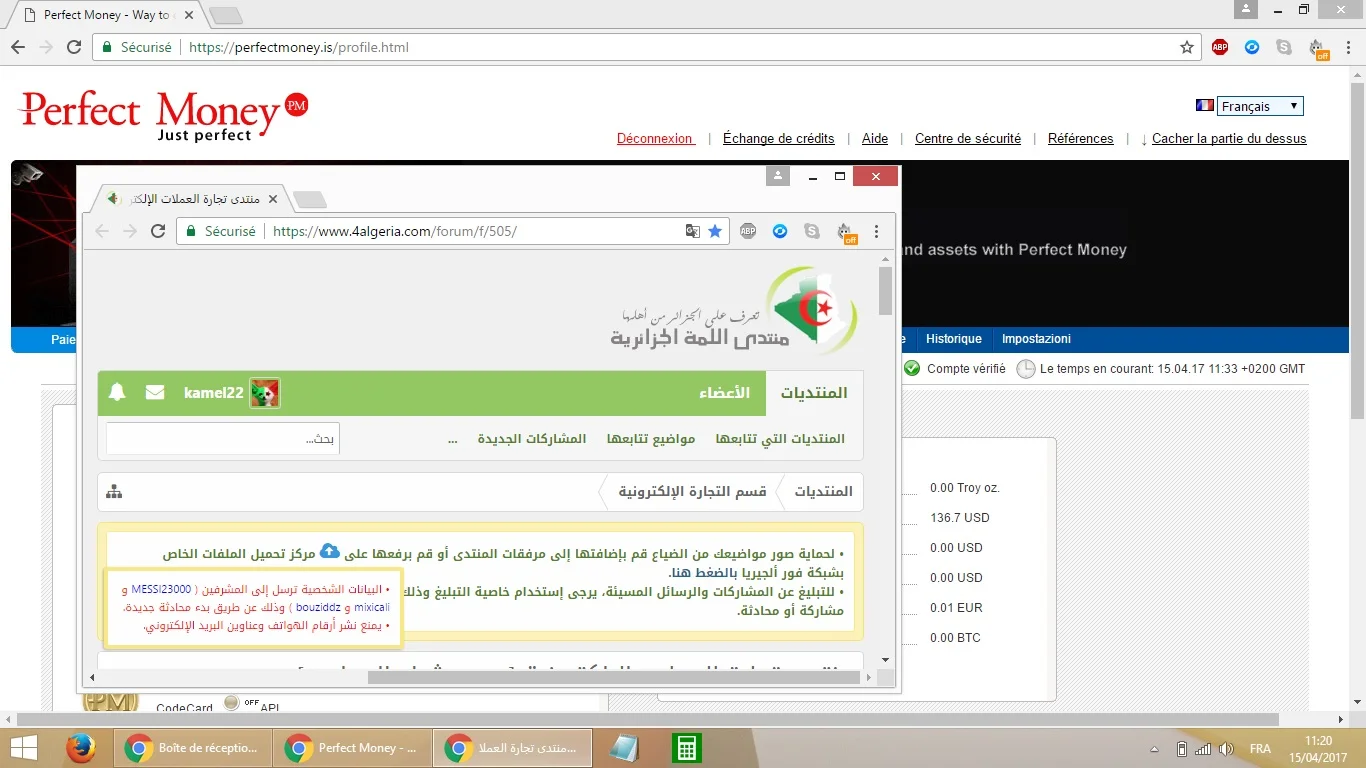Open the forum notifications bell icon
Viewport: 1366px width, 768px height.
click(117, 392)
